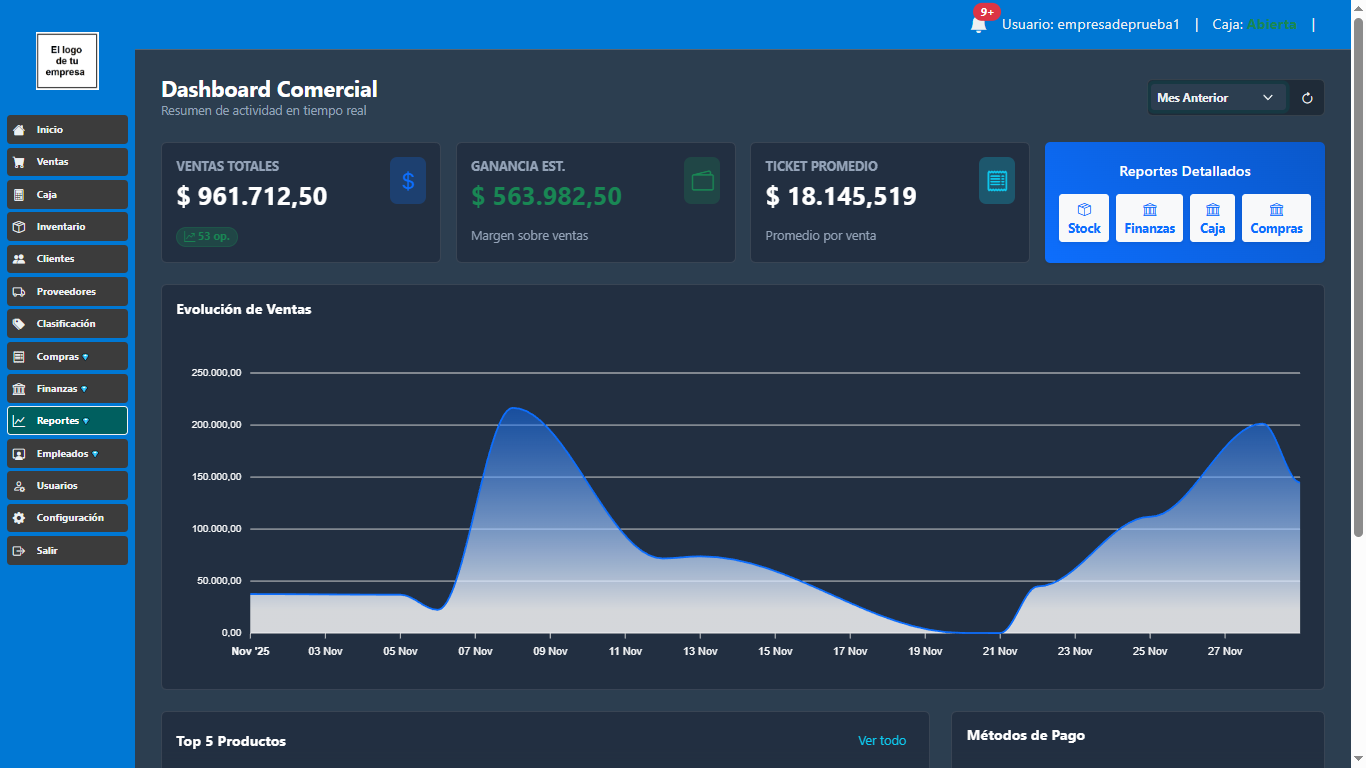
Task: Go to Inicio in the sidebar
Action: [67, 130]
